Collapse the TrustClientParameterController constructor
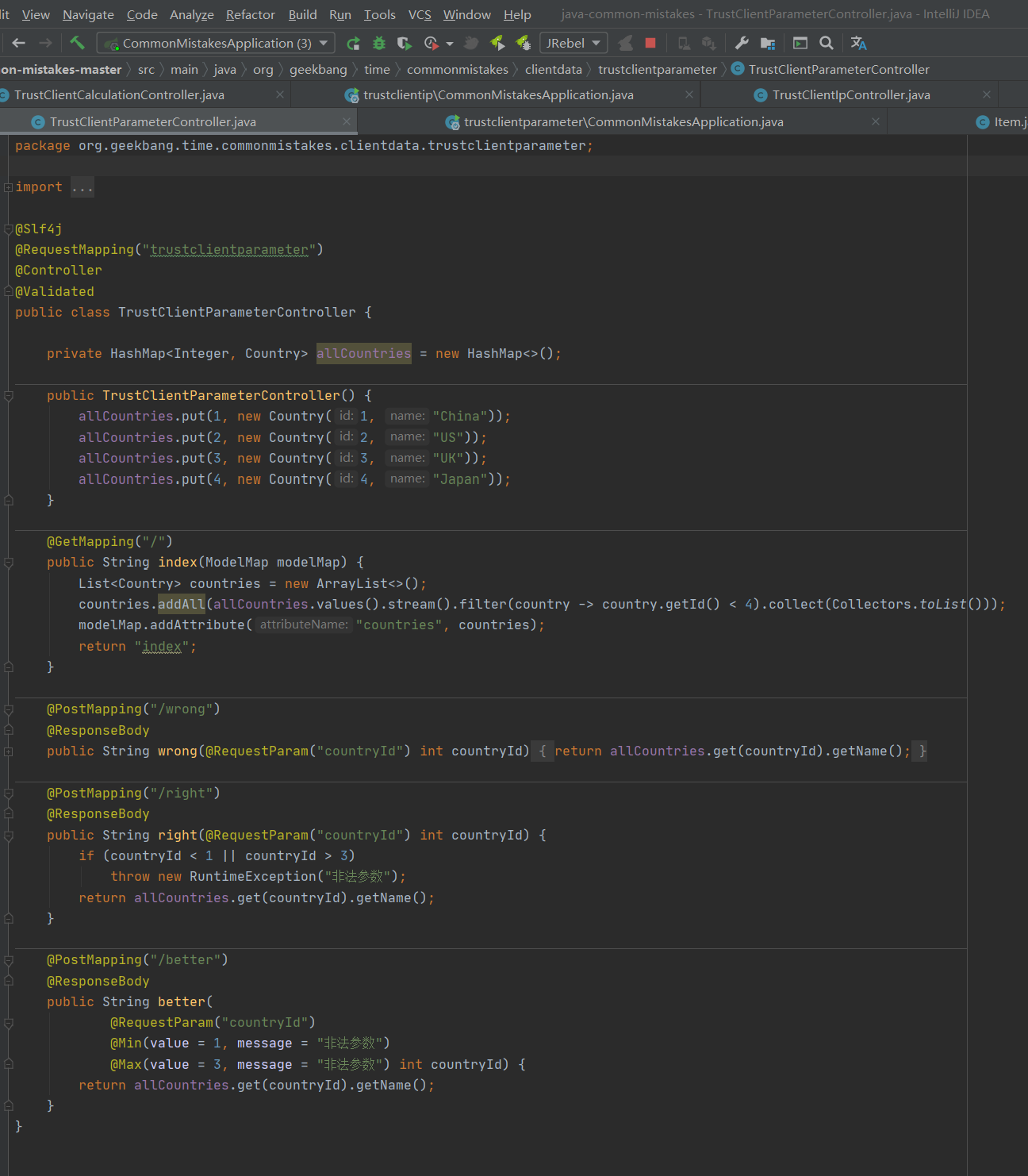1028x1176 pixels. pyautogui.click(x=8, y=395)
